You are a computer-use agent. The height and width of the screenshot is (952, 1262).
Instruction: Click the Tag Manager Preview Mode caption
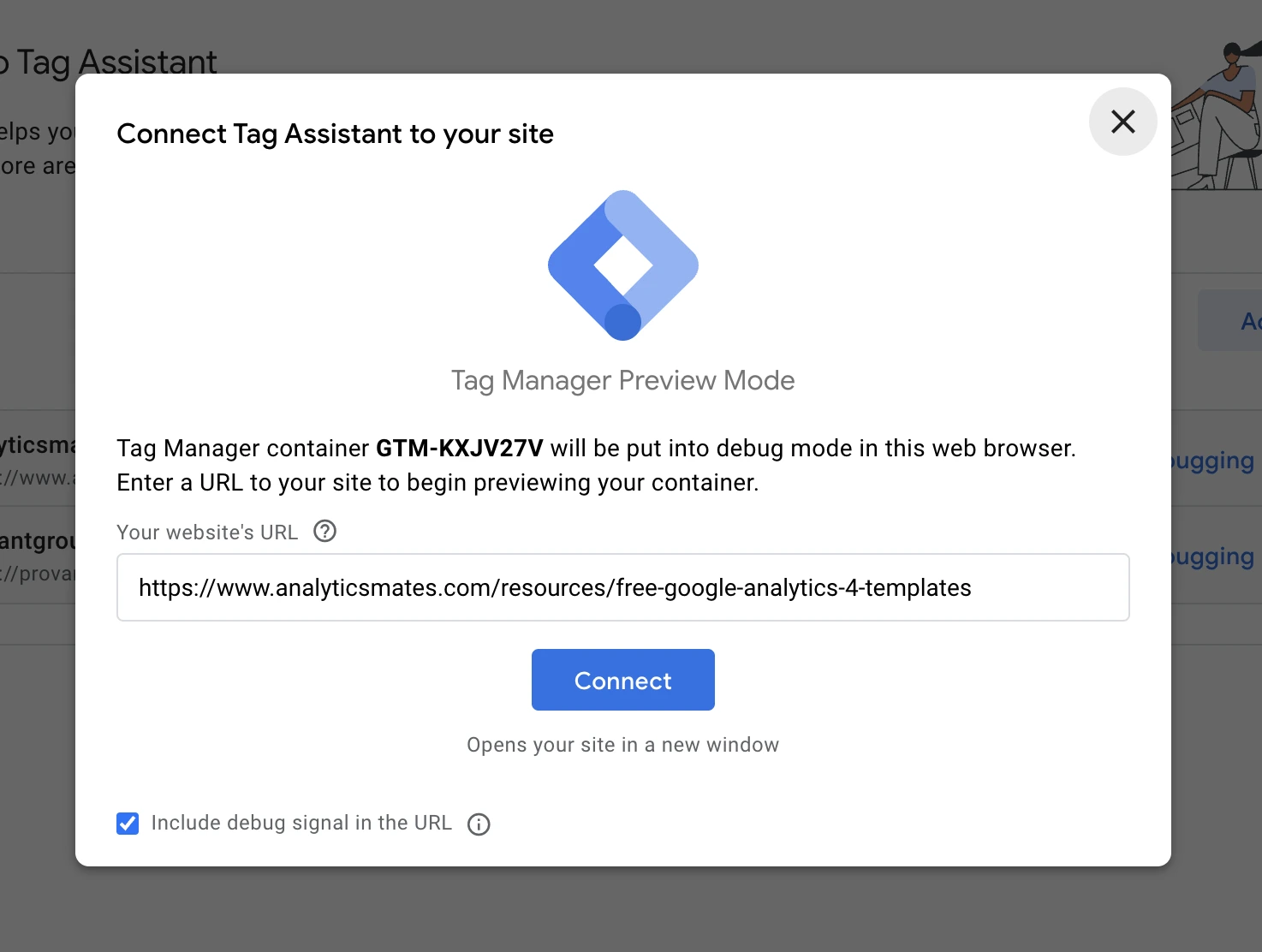(623, 380)
